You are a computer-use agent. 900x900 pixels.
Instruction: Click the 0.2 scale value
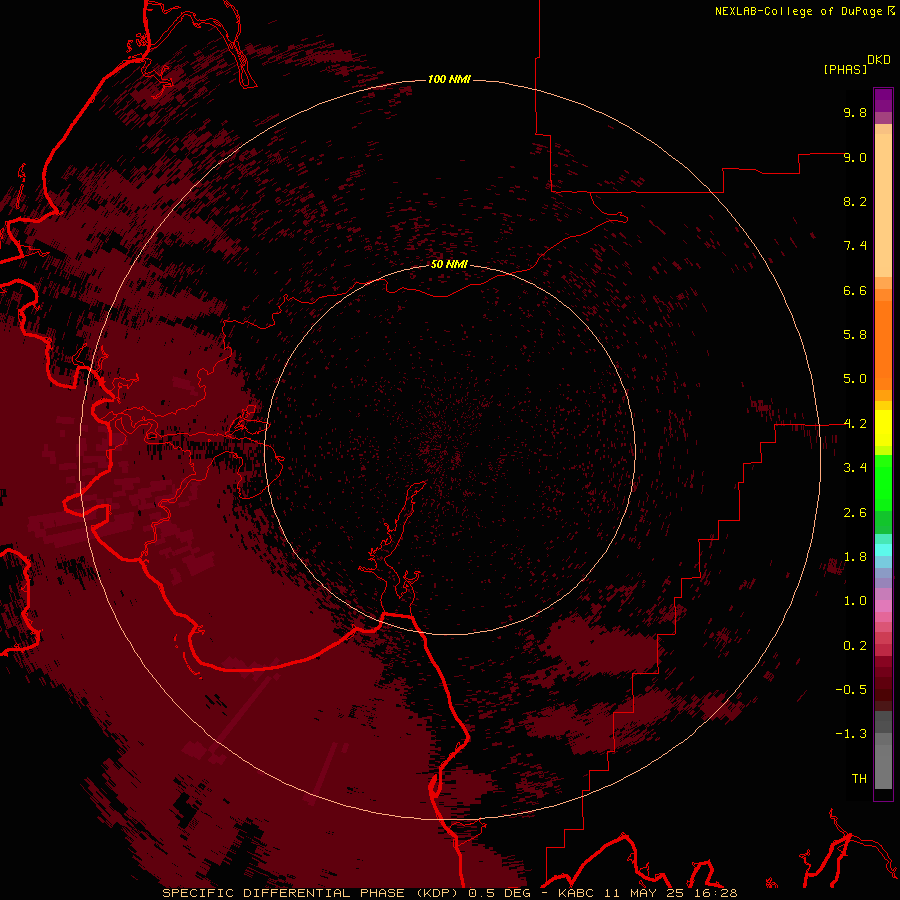tap(855, 646)
